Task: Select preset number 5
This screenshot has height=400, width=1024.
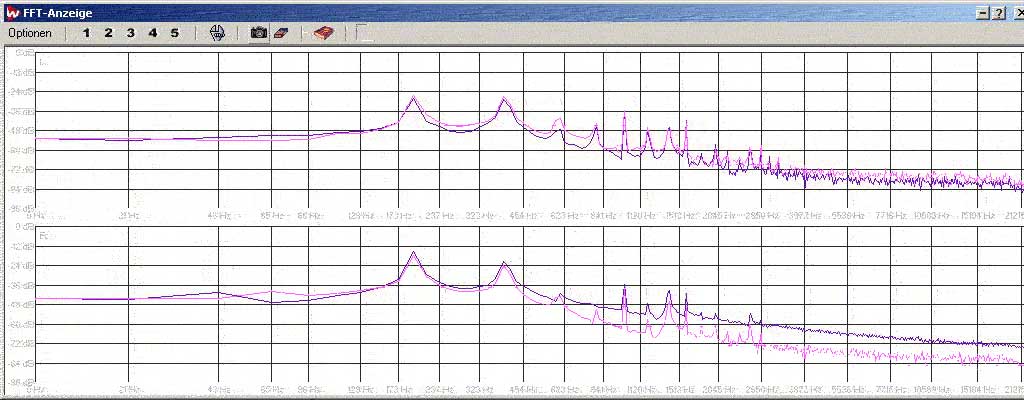Action: pyautogui.click(x=174, y=33)
